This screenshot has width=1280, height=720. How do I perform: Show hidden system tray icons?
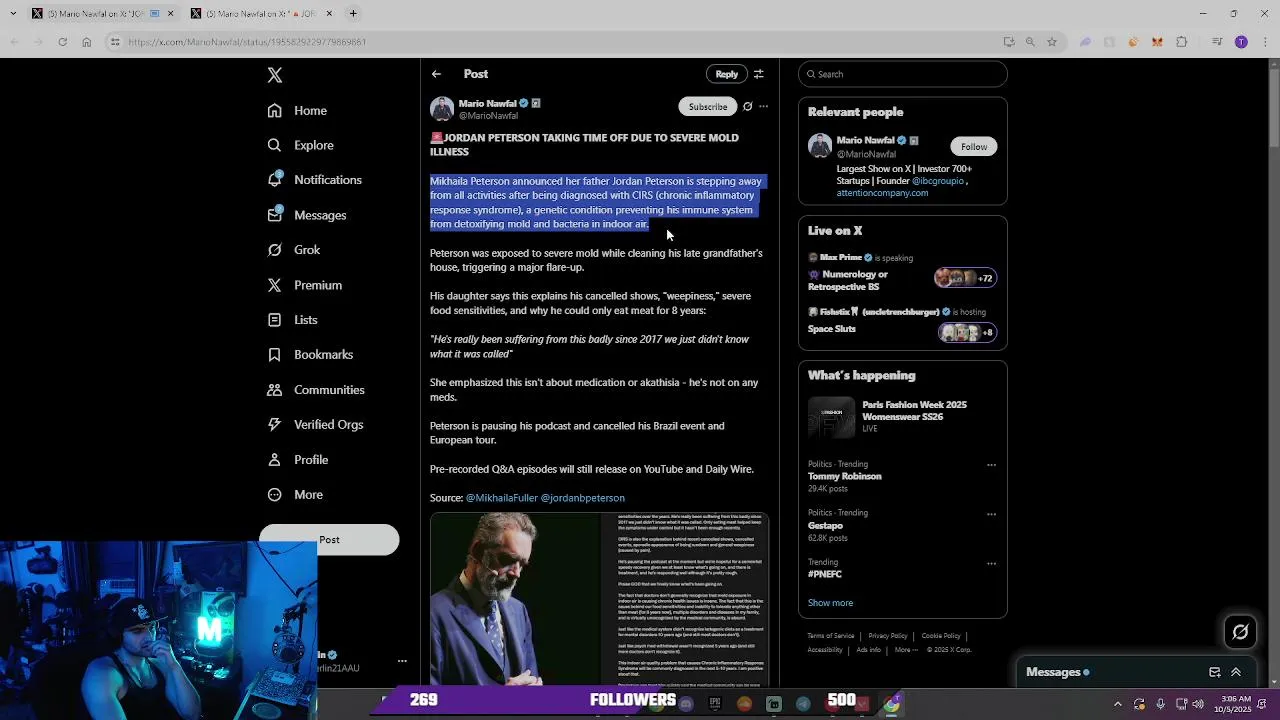tap(1118, 704)
